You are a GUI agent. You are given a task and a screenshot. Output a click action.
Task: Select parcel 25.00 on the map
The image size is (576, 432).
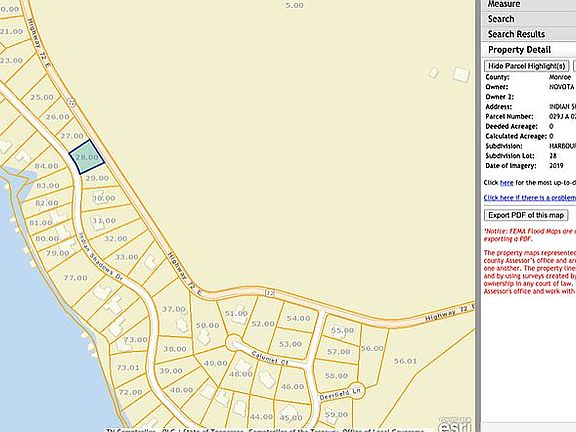tap(42, 97)
